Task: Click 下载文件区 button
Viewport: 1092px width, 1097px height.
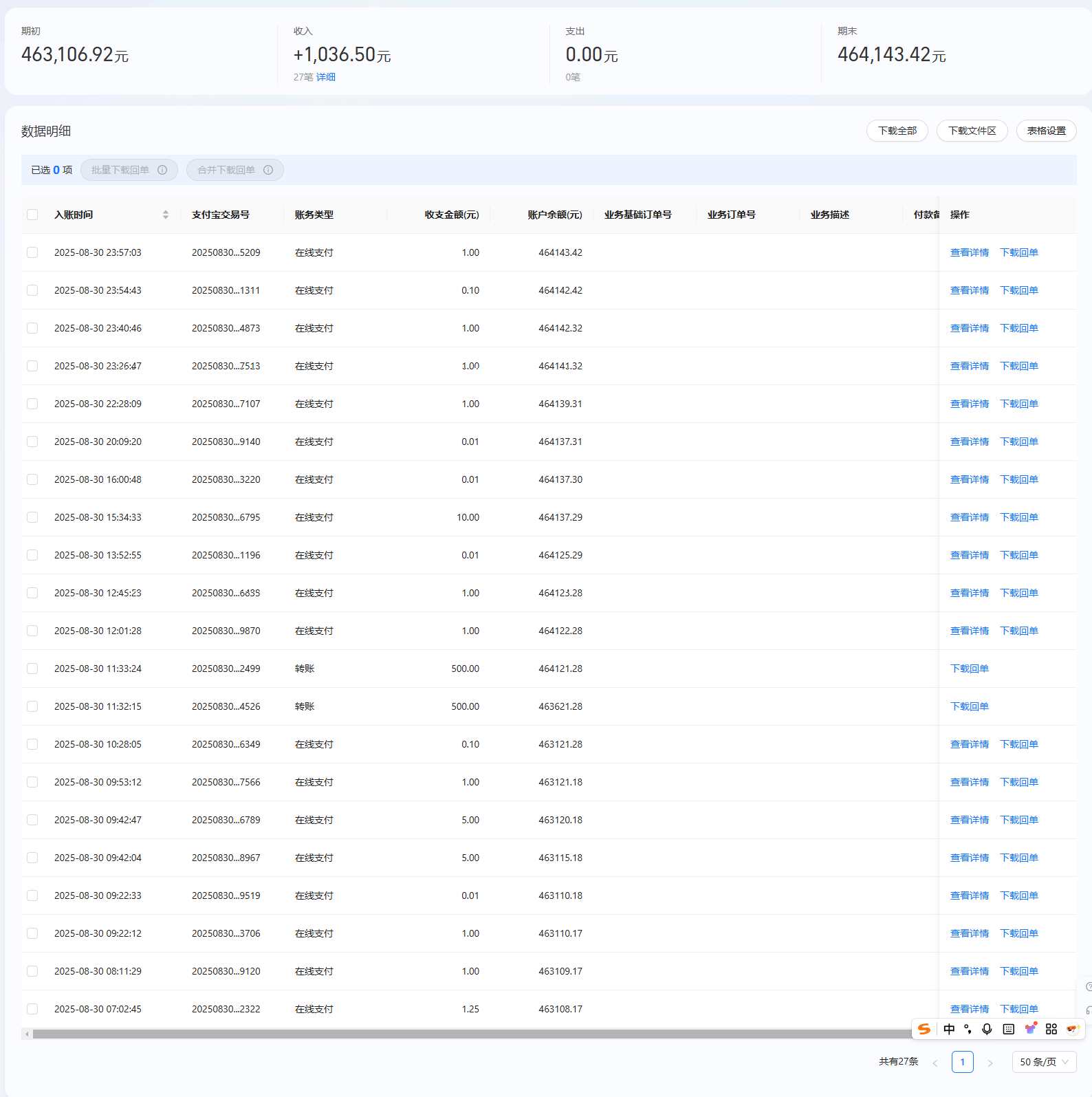Action: click(x=972, y=131)
